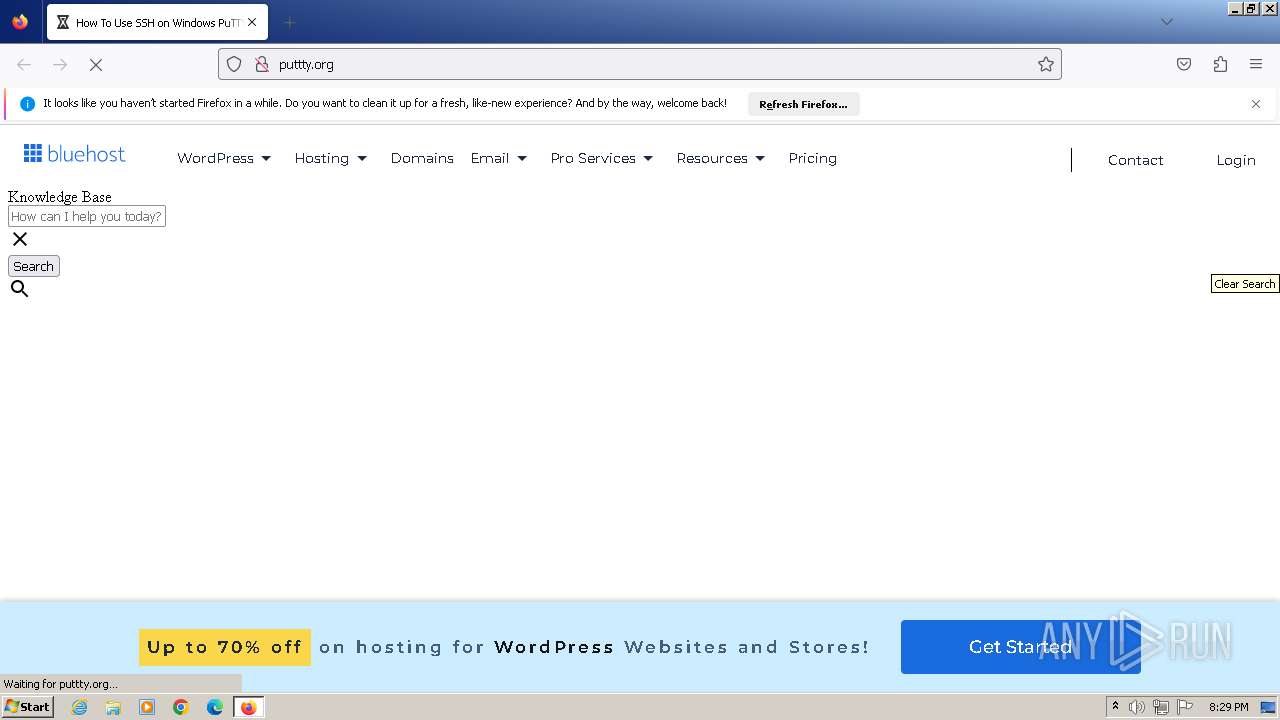Click the Knowledge Base text
This screenshot has height=720, width=1280.
point(60,197)
